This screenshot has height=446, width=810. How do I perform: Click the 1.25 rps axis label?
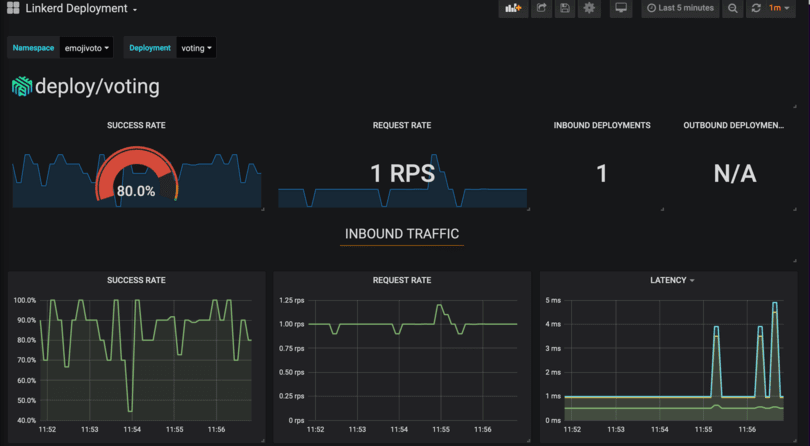coord(292,300)
